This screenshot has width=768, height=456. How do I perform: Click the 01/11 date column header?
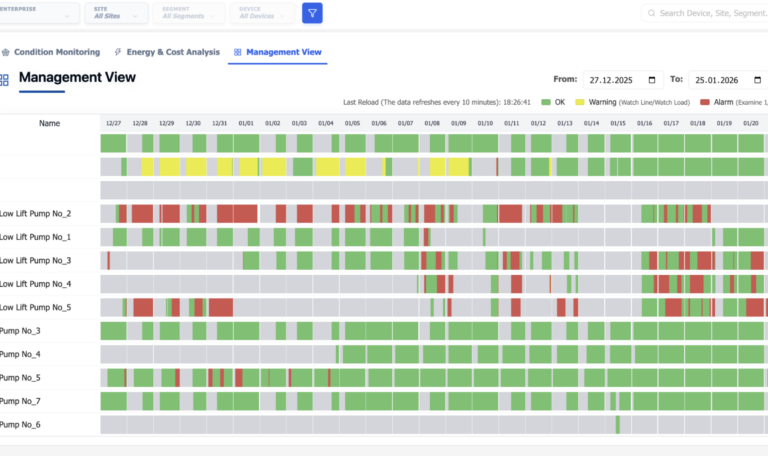point(511,123)
